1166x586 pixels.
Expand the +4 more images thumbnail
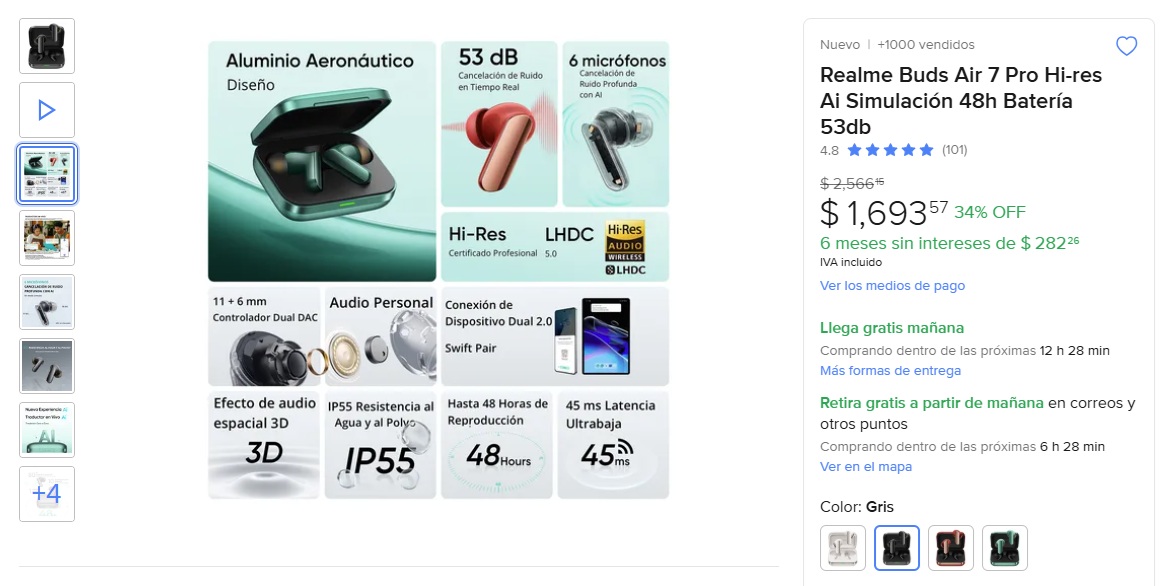point(47,494)
